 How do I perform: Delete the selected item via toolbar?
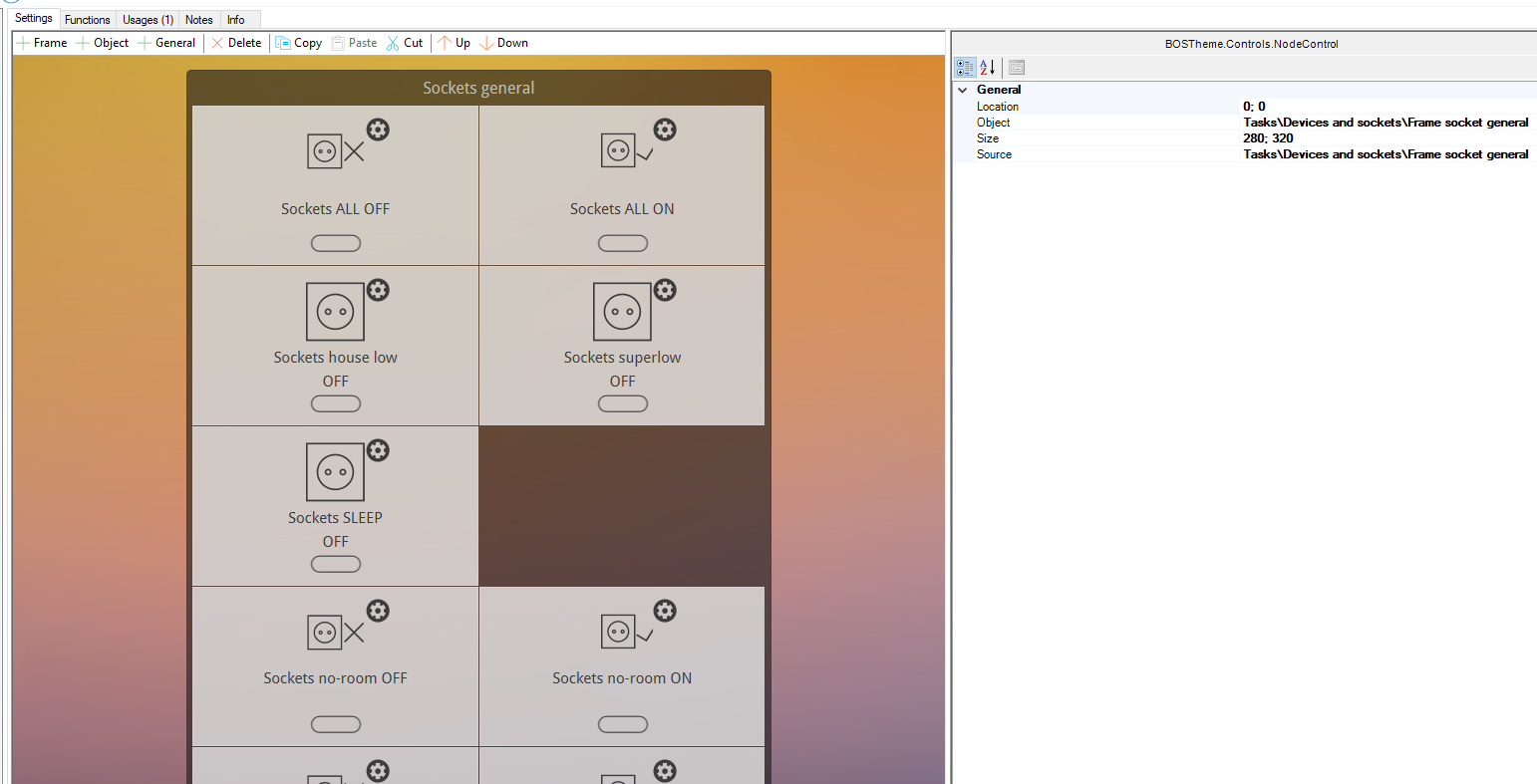coord(236,43)
